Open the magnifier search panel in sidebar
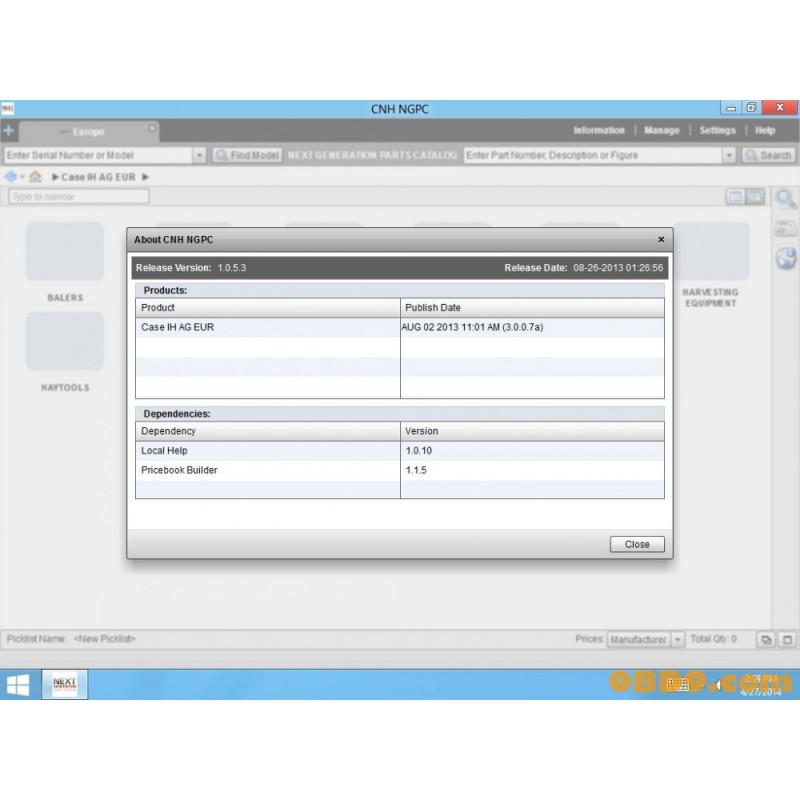Image resolution: width=800 pixels, height=800 pixels. coord(786,198)
